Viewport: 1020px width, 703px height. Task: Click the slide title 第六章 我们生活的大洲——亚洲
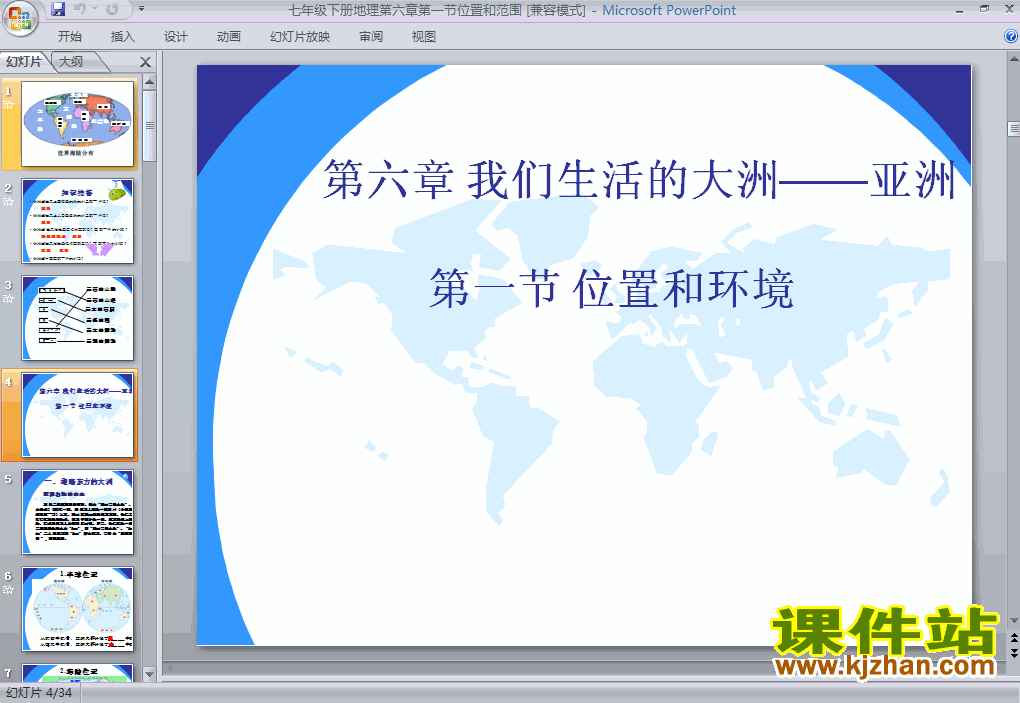coord(639,180)
